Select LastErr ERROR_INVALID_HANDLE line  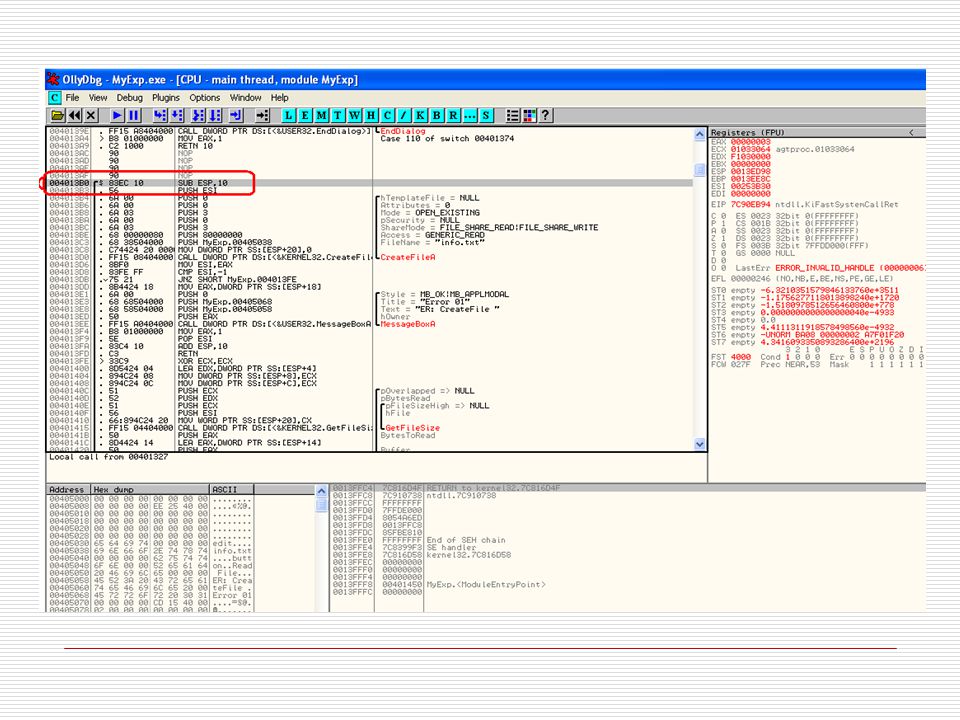830,268
